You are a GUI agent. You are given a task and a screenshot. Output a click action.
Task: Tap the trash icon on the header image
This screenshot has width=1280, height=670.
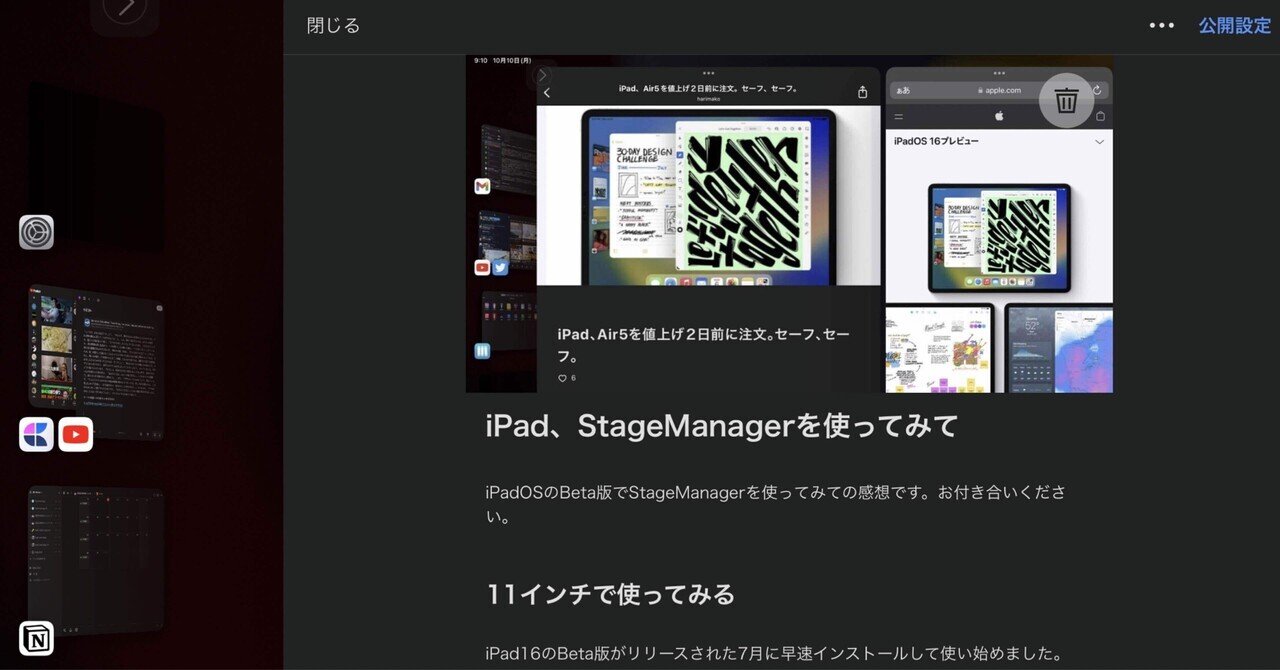[x=1066, y=98]
